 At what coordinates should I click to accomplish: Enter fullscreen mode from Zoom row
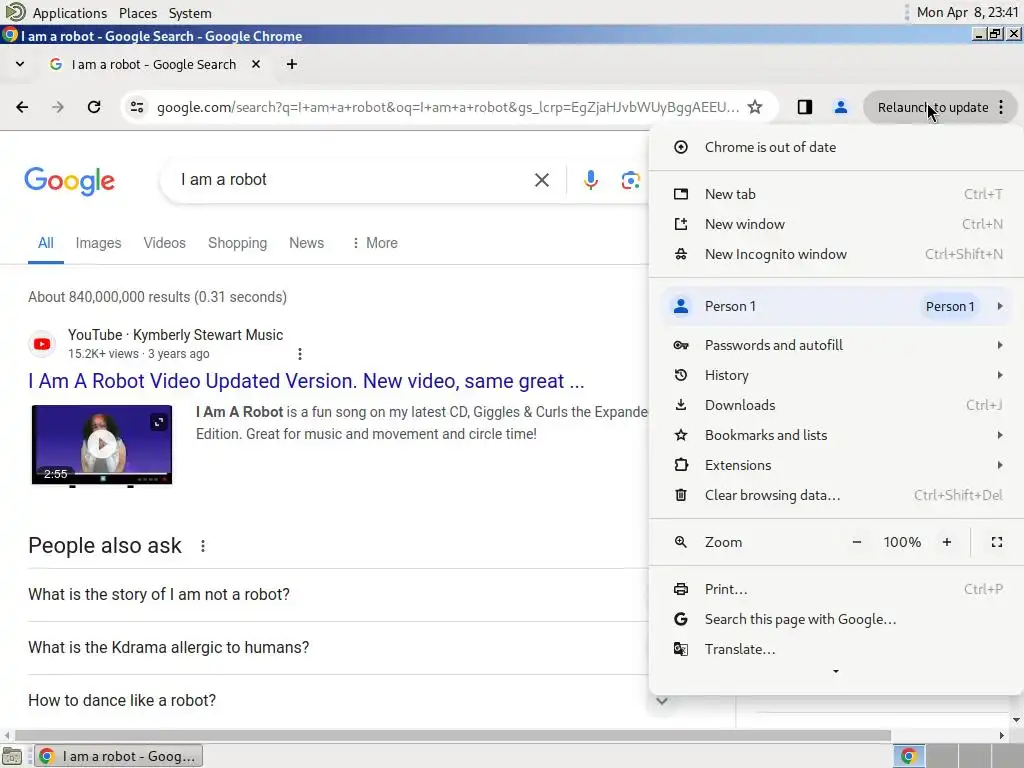click(997, 542)
